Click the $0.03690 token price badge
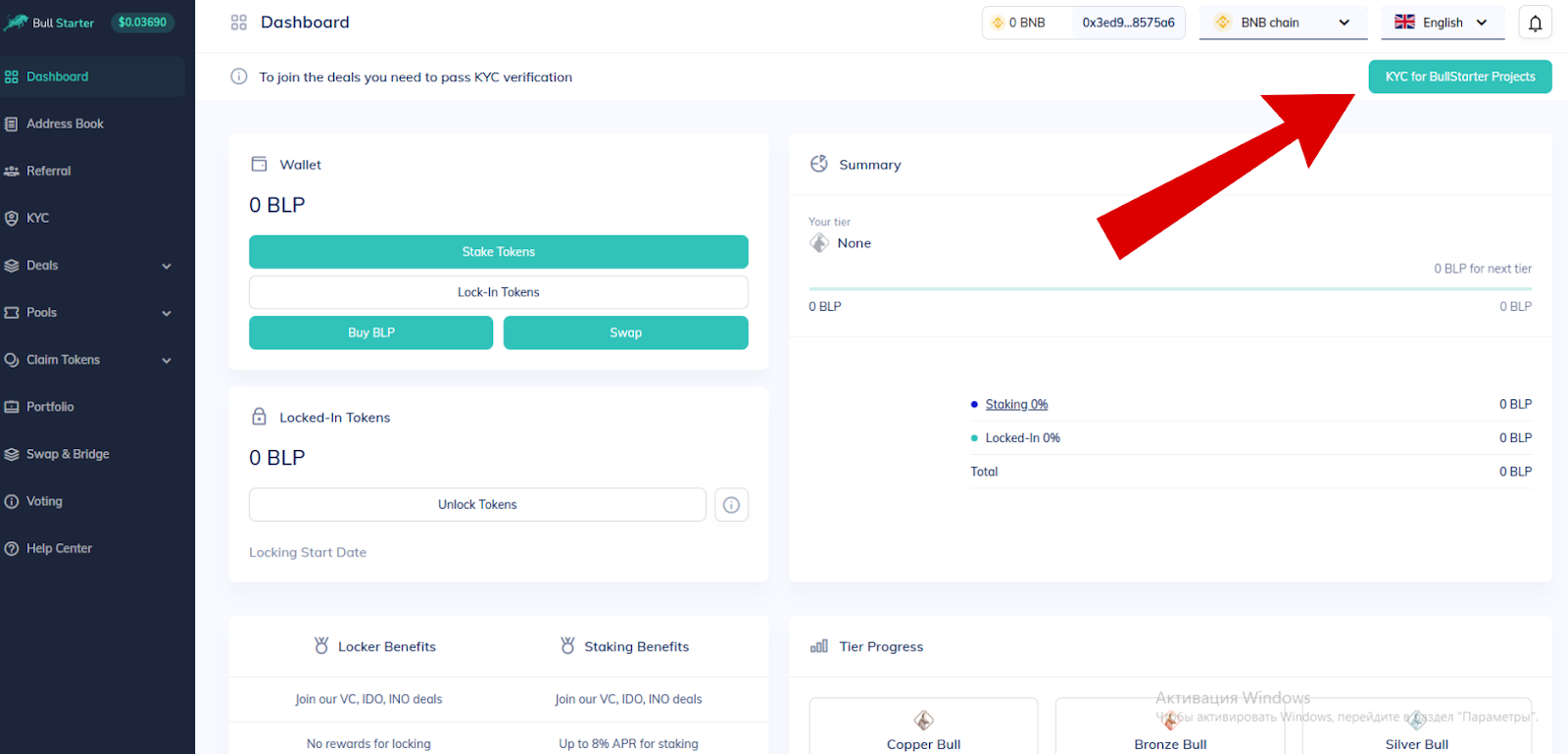 point(142,22)
